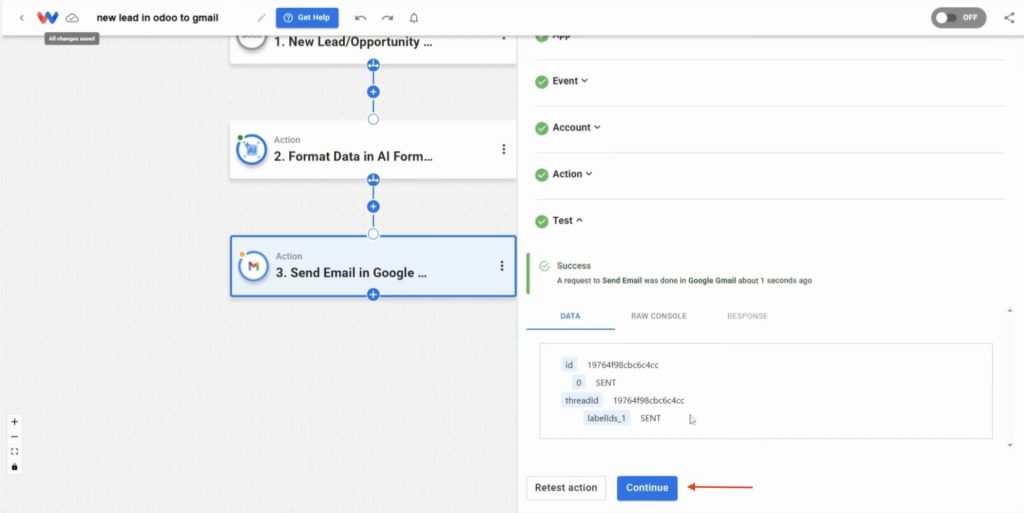The width and height of the screenshot is (1024, 513).
Task: Switch to the RESPONSE tab
Action: 747,316
